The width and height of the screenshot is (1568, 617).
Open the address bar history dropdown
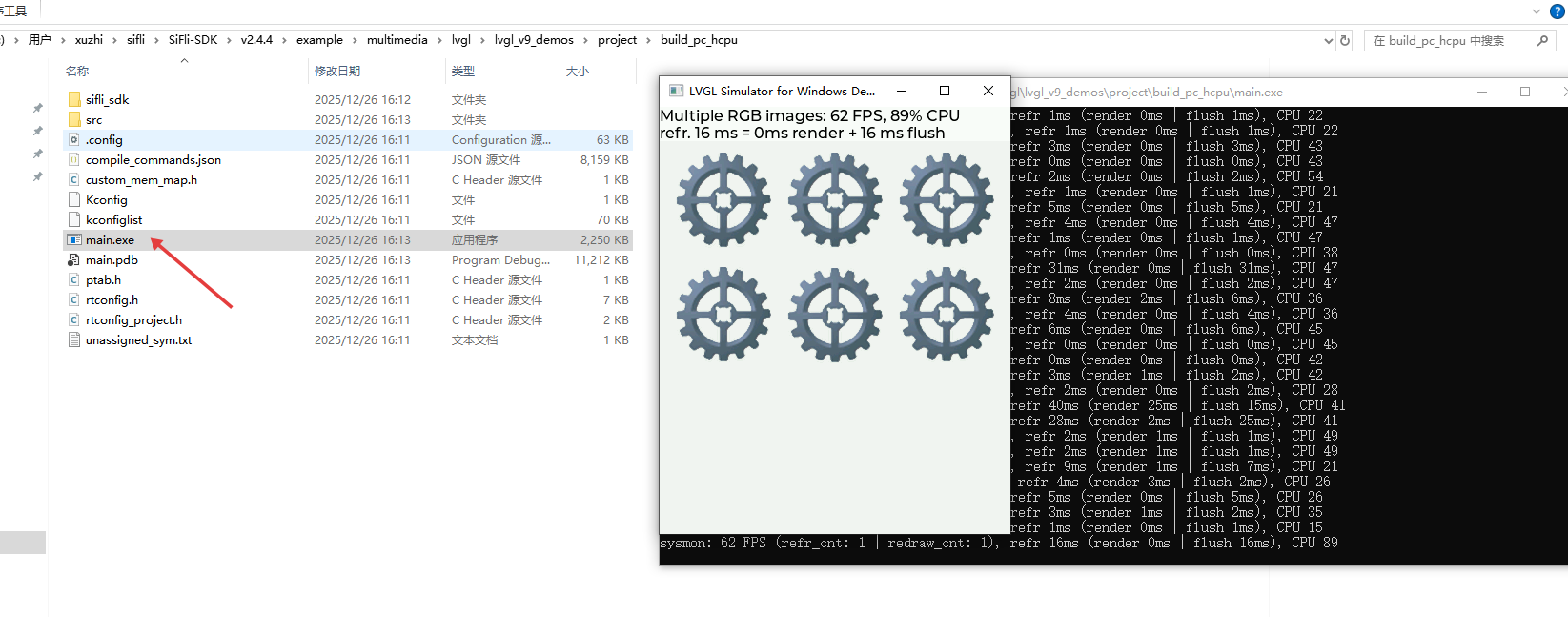click(1329, 40)
